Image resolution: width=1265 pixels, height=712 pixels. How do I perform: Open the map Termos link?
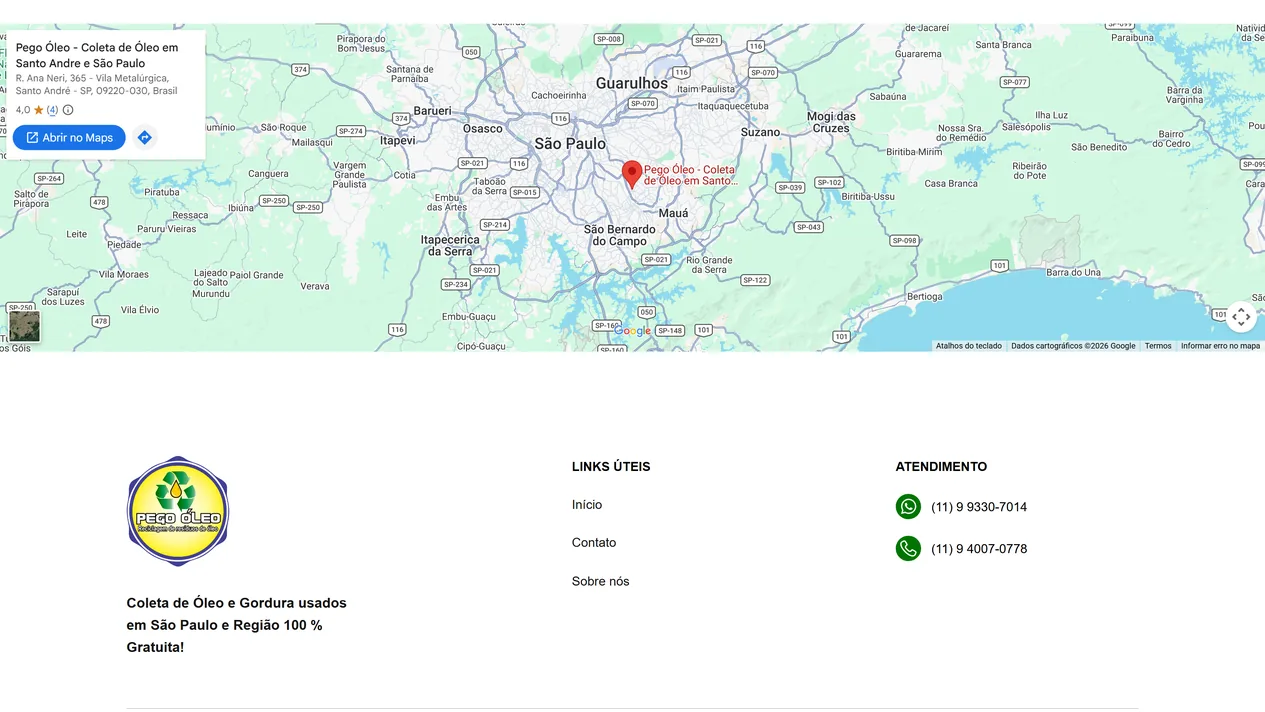[1158, 346]
